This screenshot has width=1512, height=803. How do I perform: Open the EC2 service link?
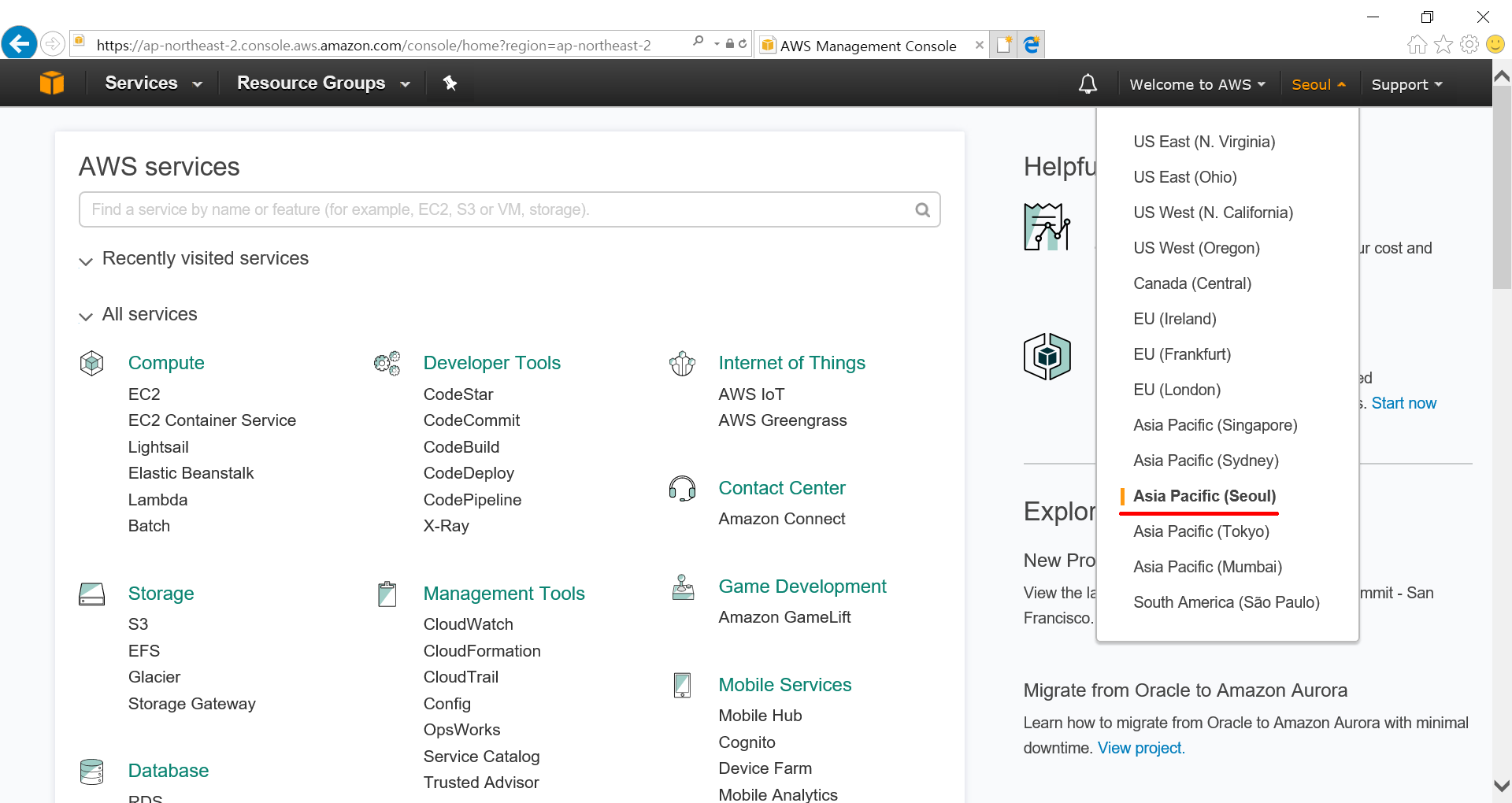tap(144, 394)
